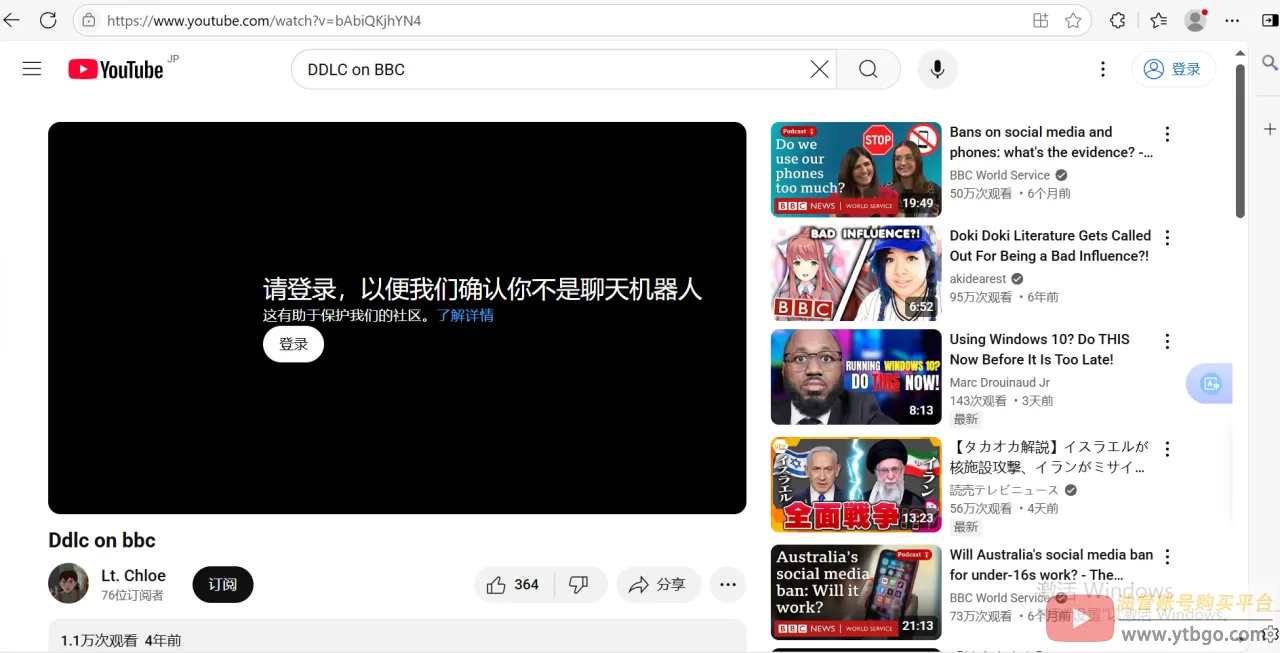Start the search with the magnifier icon

click(868, 69)
